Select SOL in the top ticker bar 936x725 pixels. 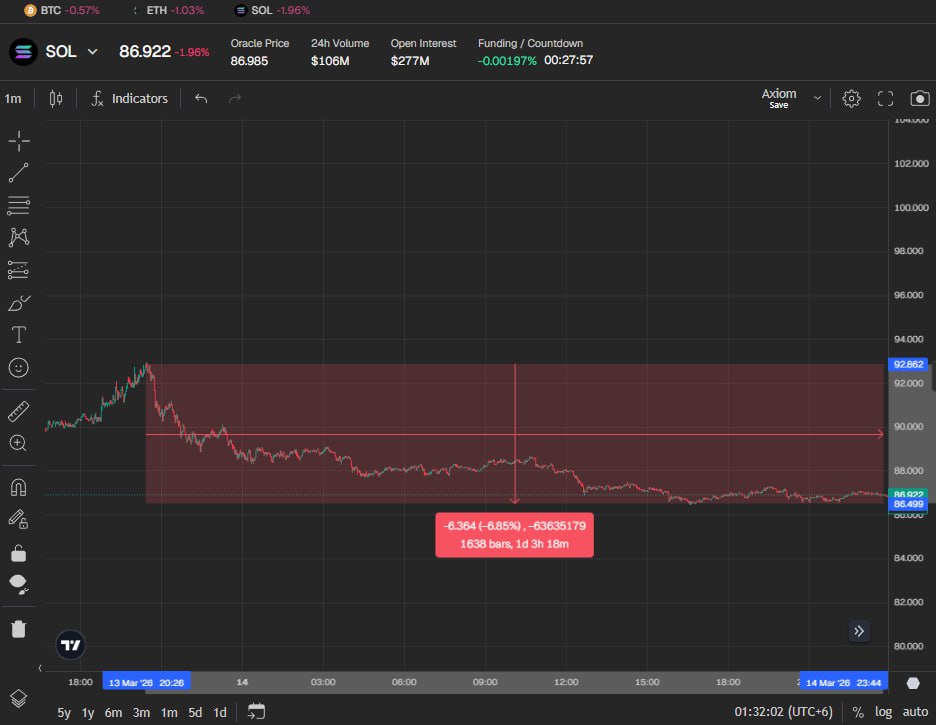click(272, 10)
